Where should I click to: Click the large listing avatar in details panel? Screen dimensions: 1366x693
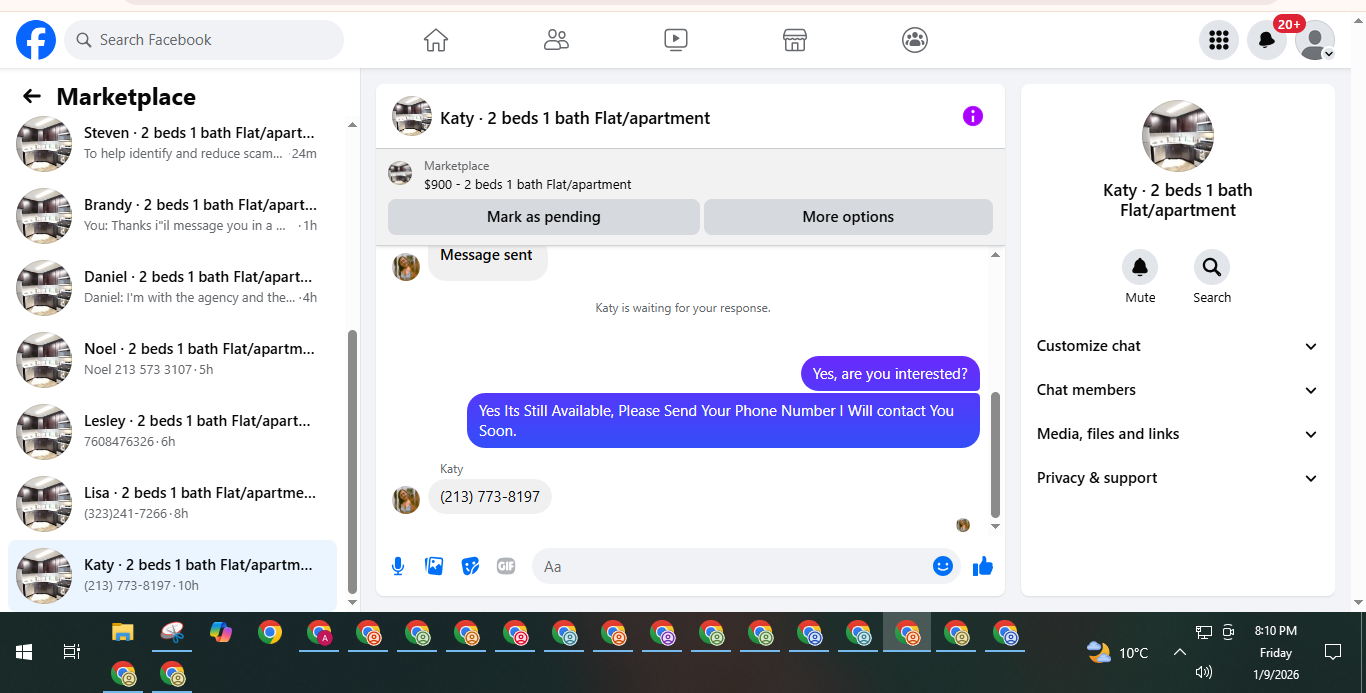[x=1178, y=136]
